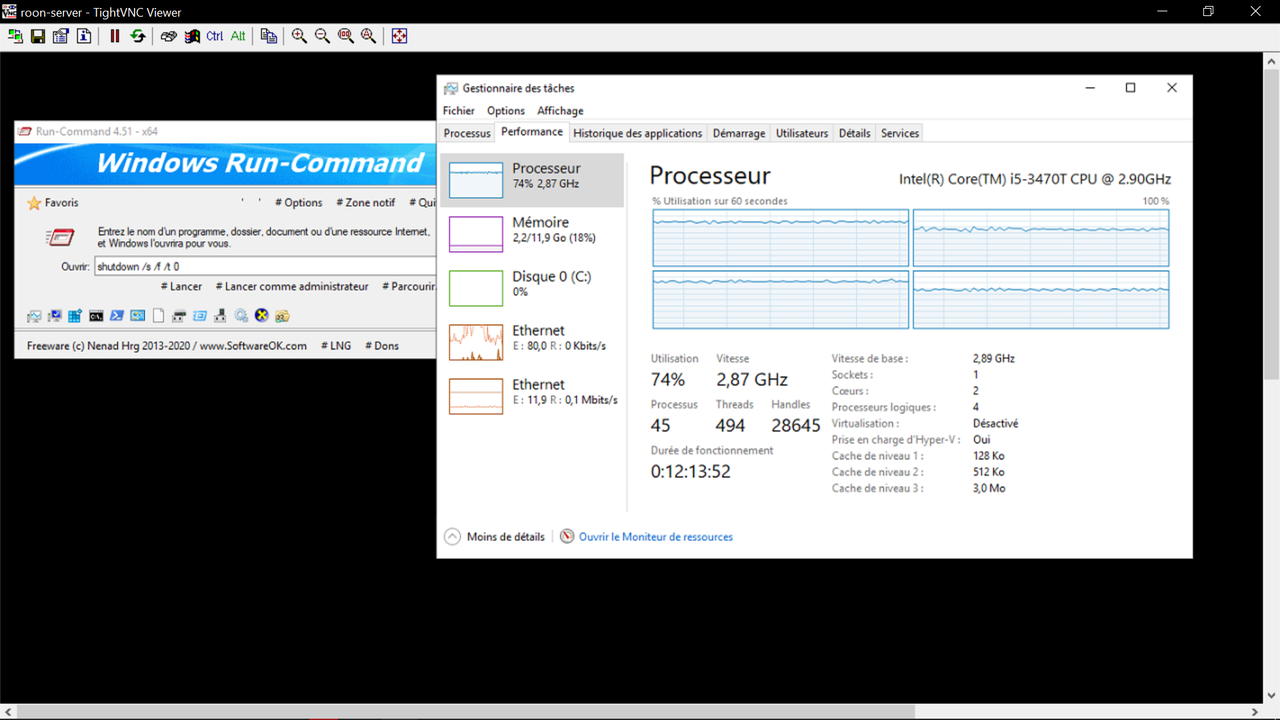1280x720 pixels.
Task: Select Processeur in performance sidebar
Action: (532, 180)
